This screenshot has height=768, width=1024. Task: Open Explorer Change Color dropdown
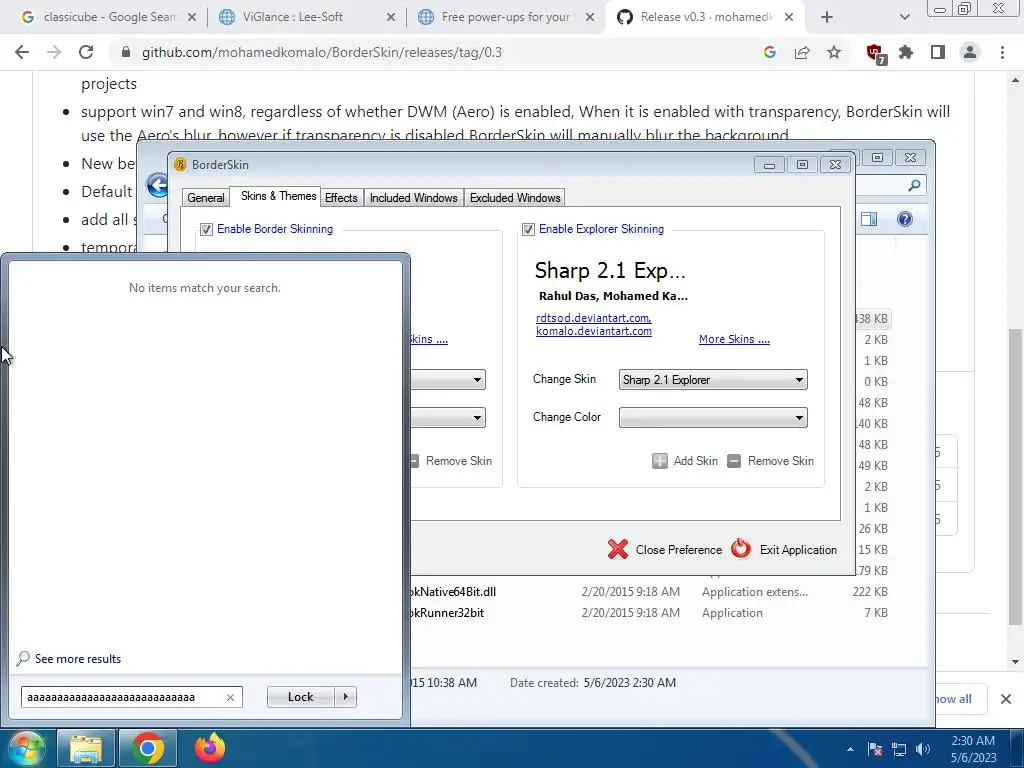tap(712, 418)
